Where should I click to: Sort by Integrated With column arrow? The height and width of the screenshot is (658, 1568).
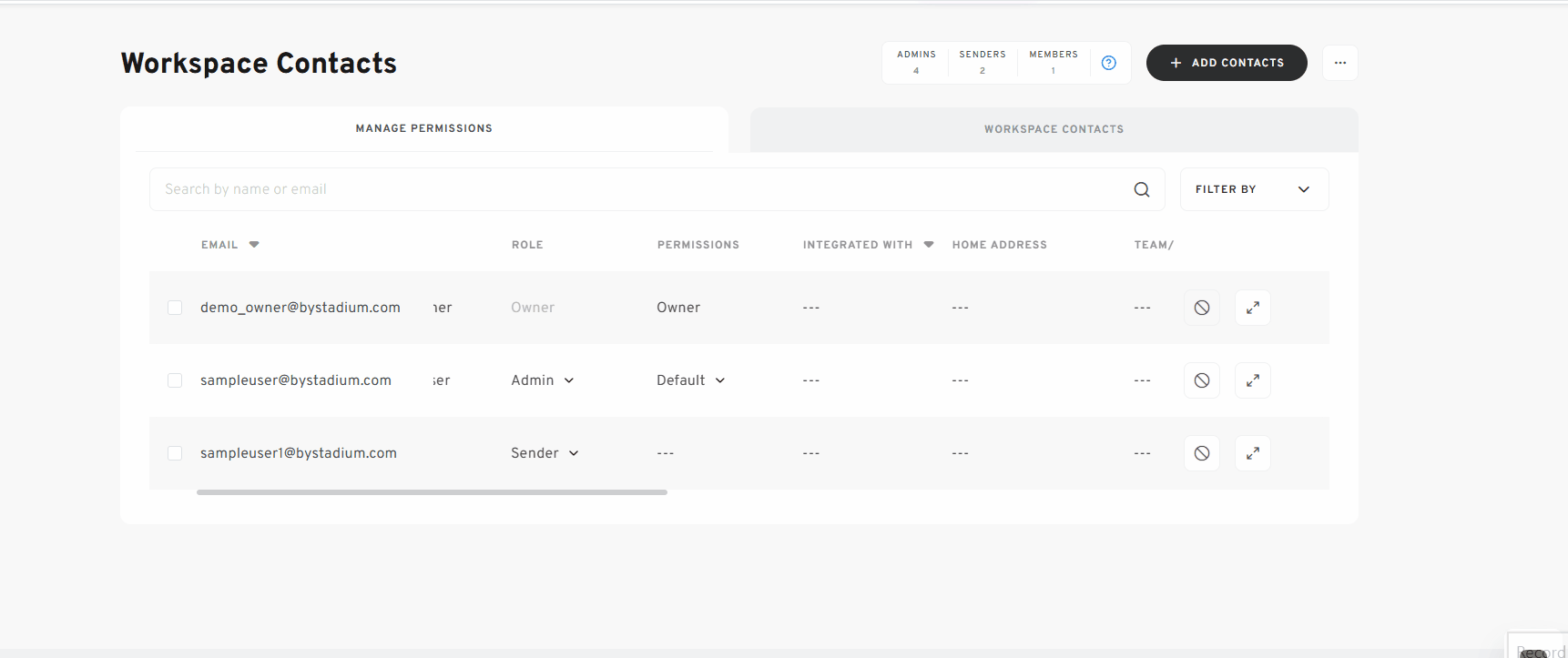tap(929, 245)
